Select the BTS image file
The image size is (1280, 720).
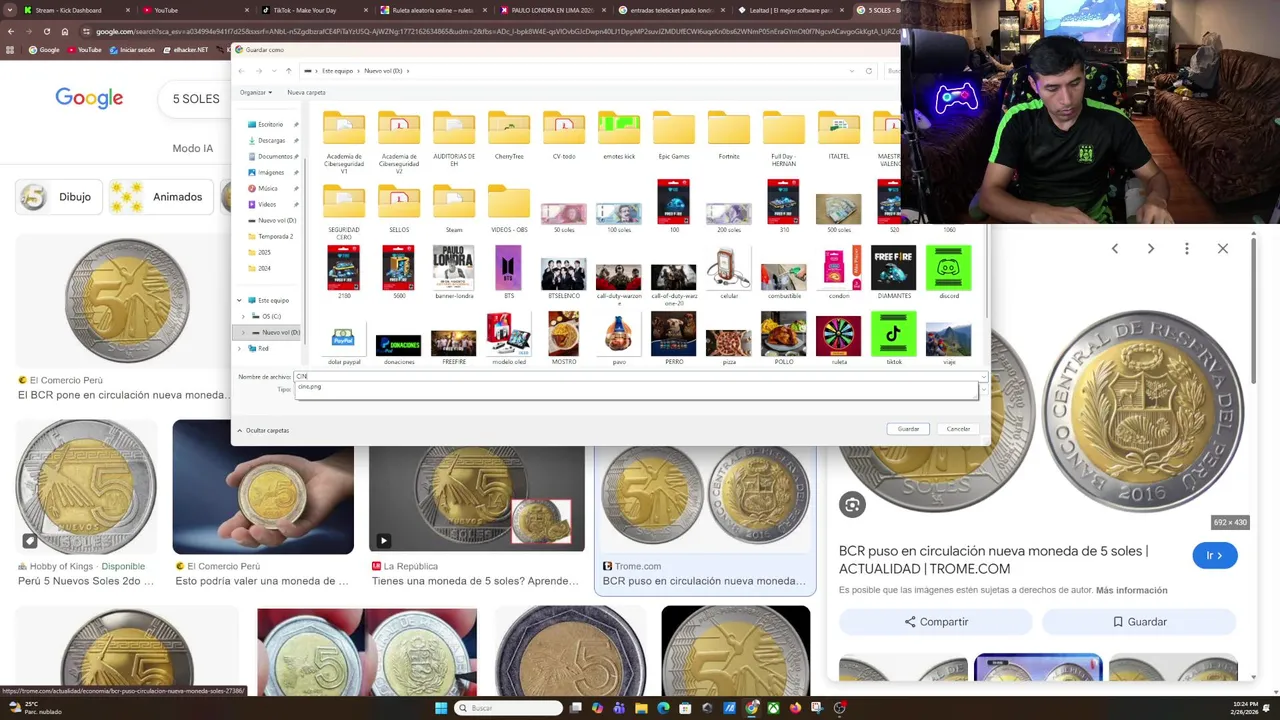coord(509,272)
